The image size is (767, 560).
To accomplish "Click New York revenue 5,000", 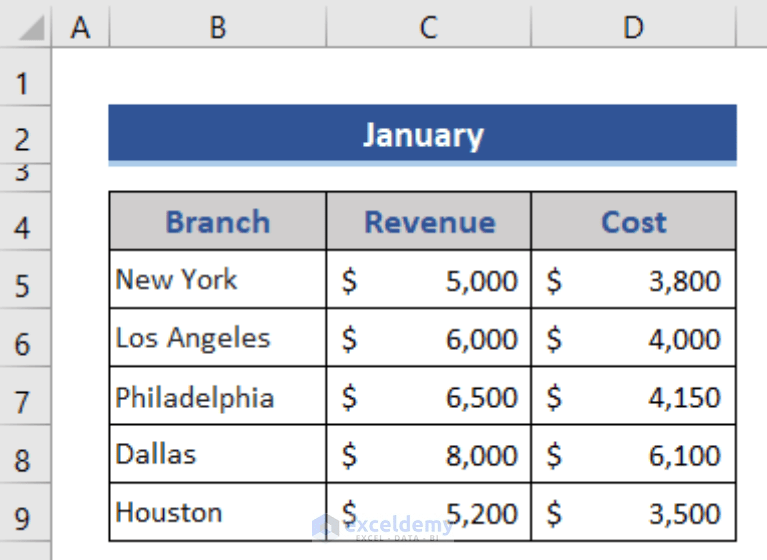I will 429,279.
